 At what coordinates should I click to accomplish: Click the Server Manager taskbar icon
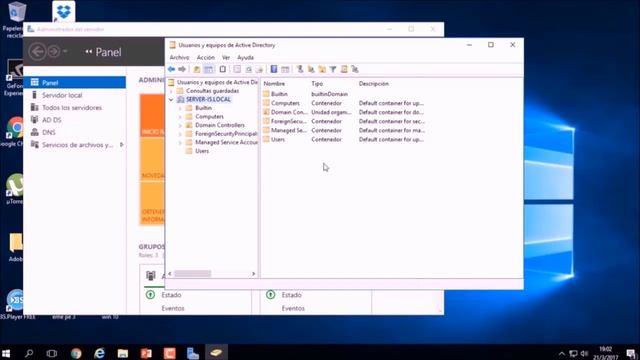193,353
